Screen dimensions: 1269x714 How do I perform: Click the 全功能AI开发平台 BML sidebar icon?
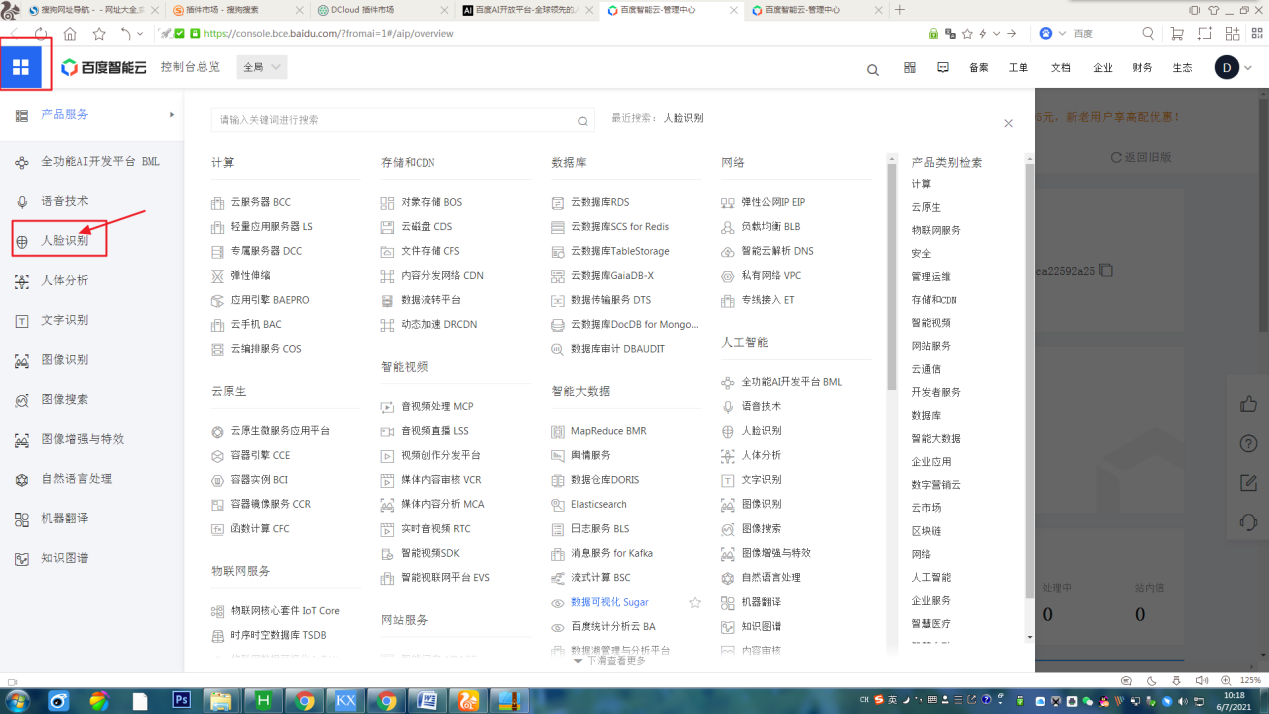[x=21, y=162]
